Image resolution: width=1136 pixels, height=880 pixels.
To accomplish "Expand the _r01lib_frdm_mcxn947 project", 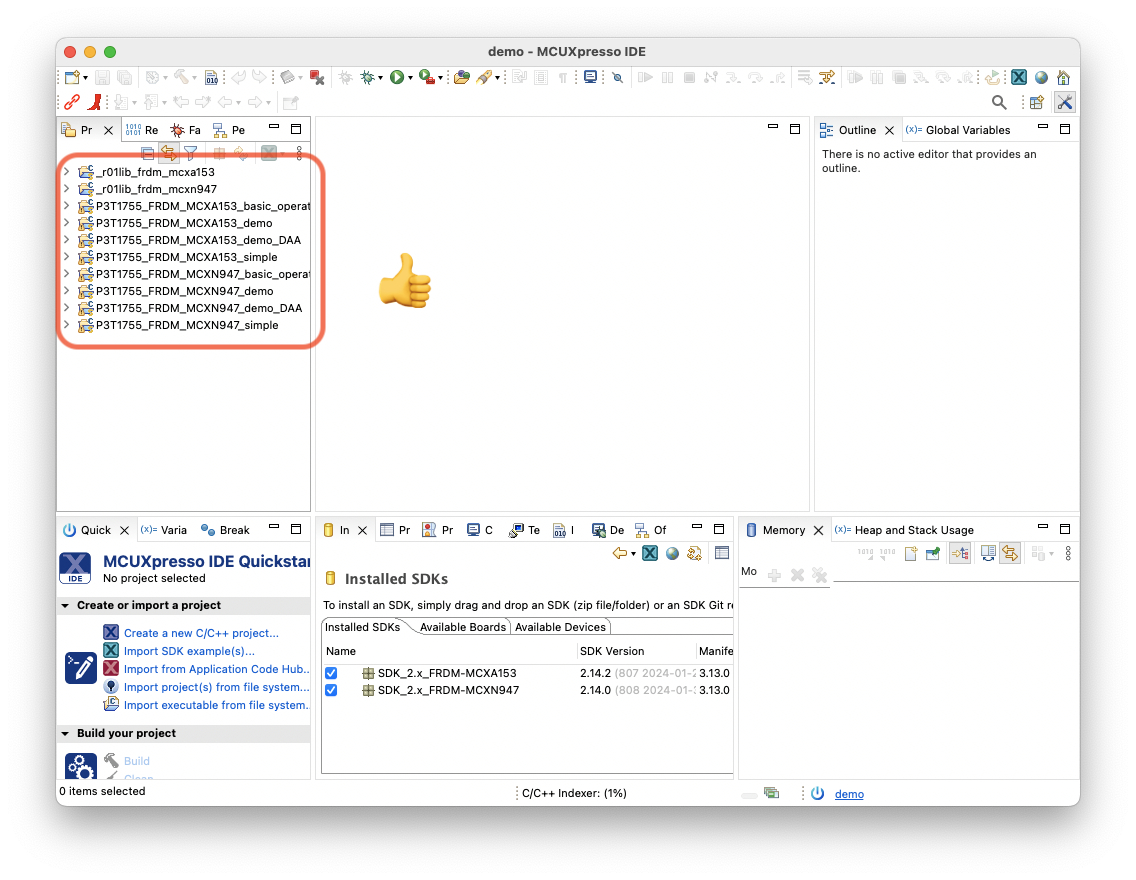I will point(66,189).
